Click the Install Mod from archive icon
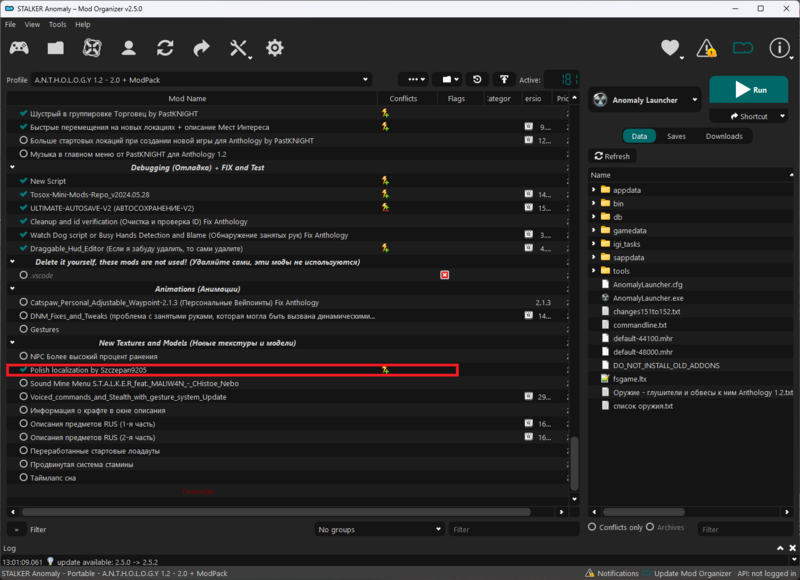Image resolution: width=800 pixels, height=580 pixels. [x=55, y=47]
